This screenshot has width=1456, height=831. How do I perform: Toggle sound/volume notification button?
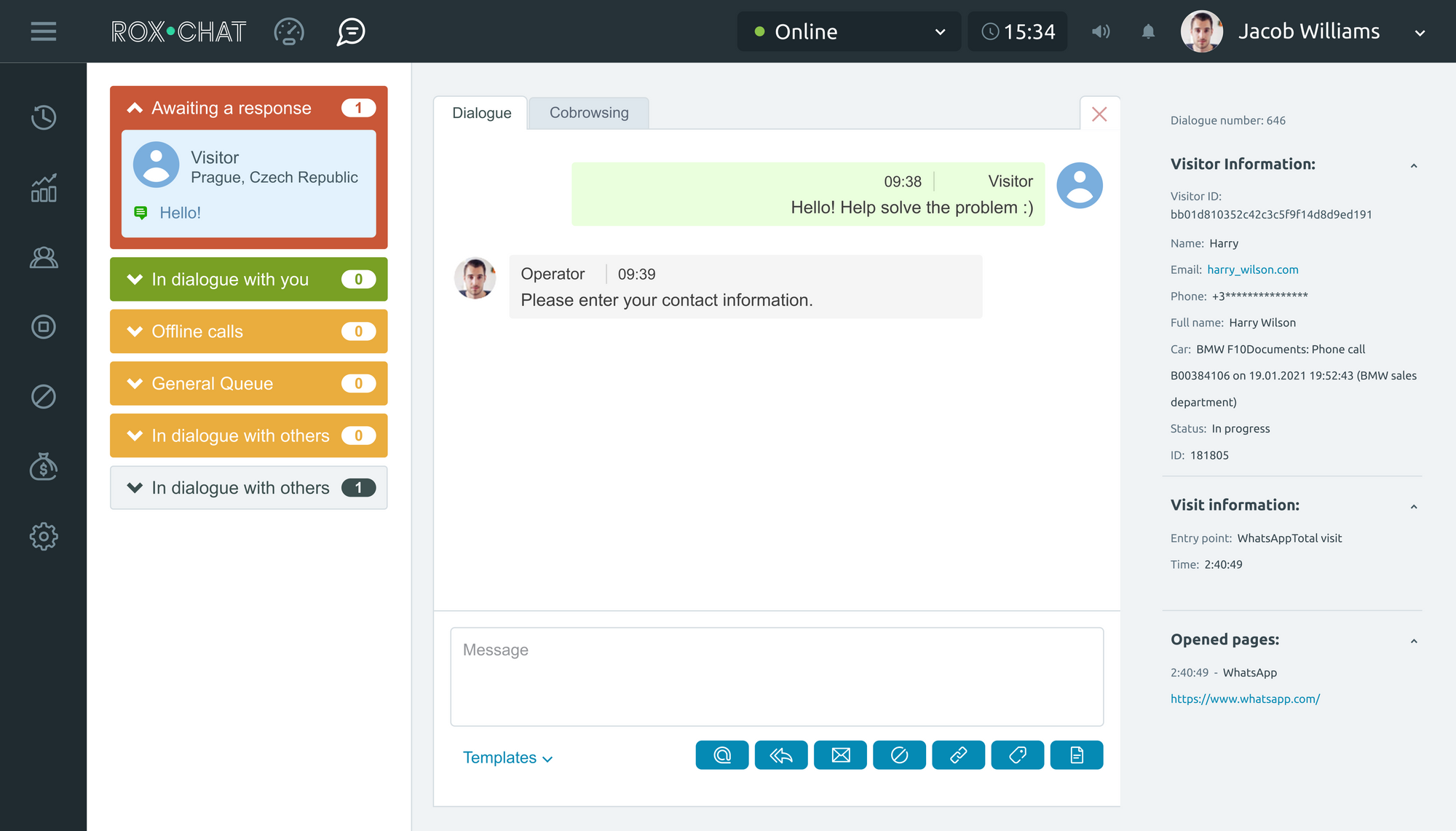[1100, 30]
